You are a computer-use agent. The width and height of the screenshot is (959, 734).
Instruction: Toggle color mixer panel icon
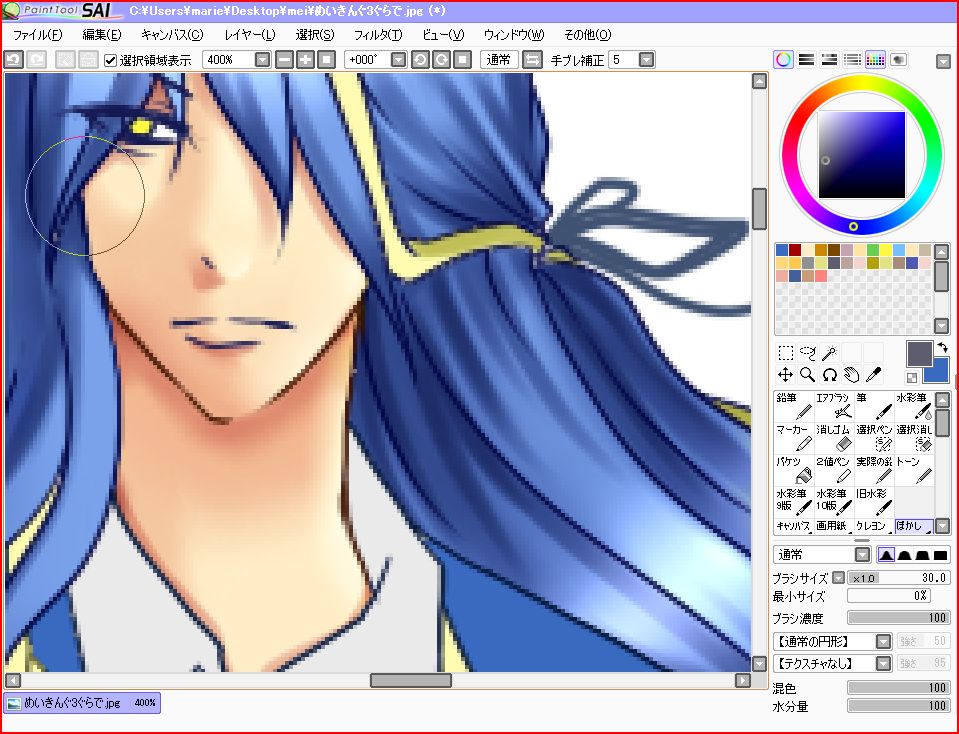[852, 60]
